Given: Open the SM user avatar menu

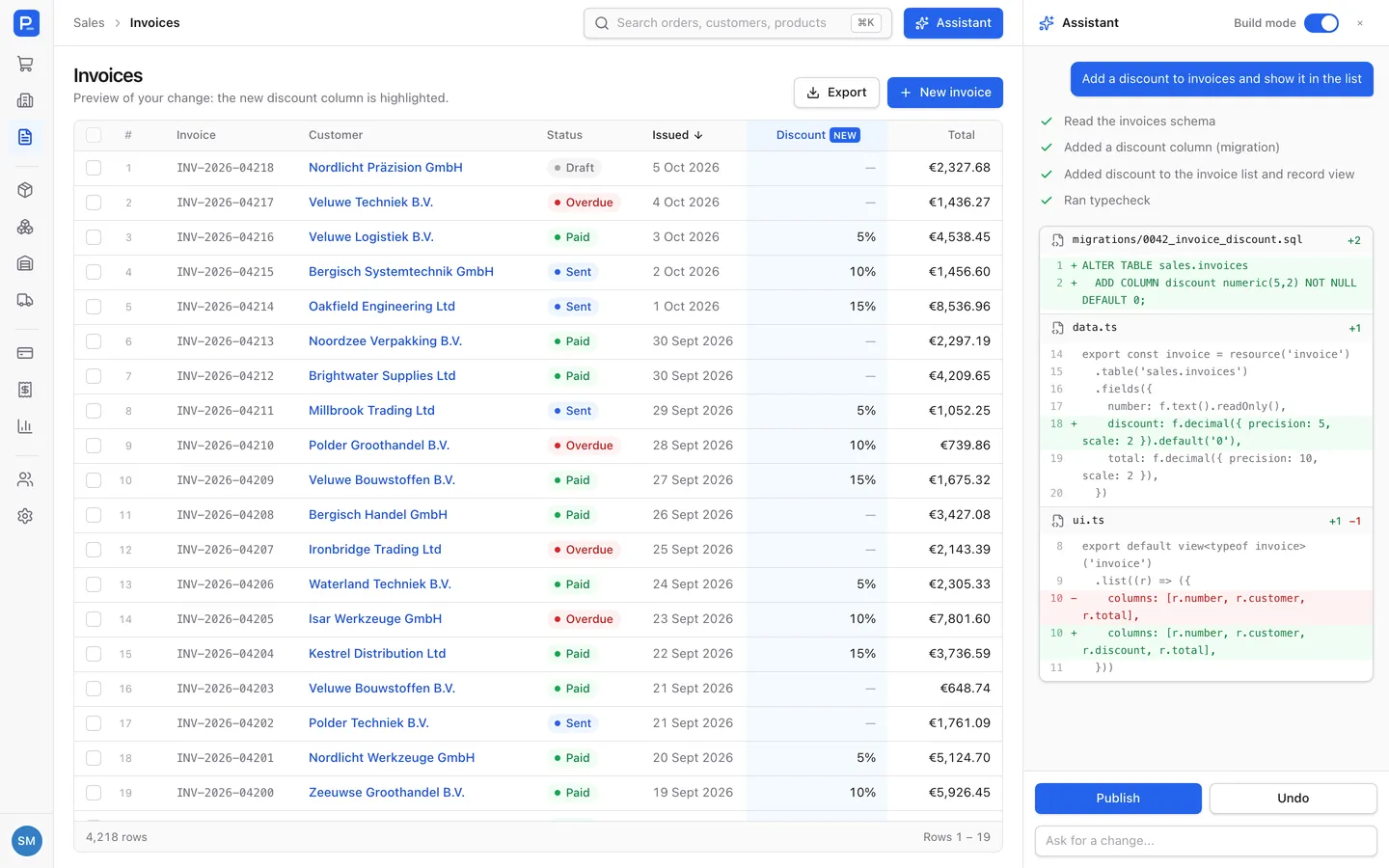Looking at the screenshot, I should click(x=27, y=841).
